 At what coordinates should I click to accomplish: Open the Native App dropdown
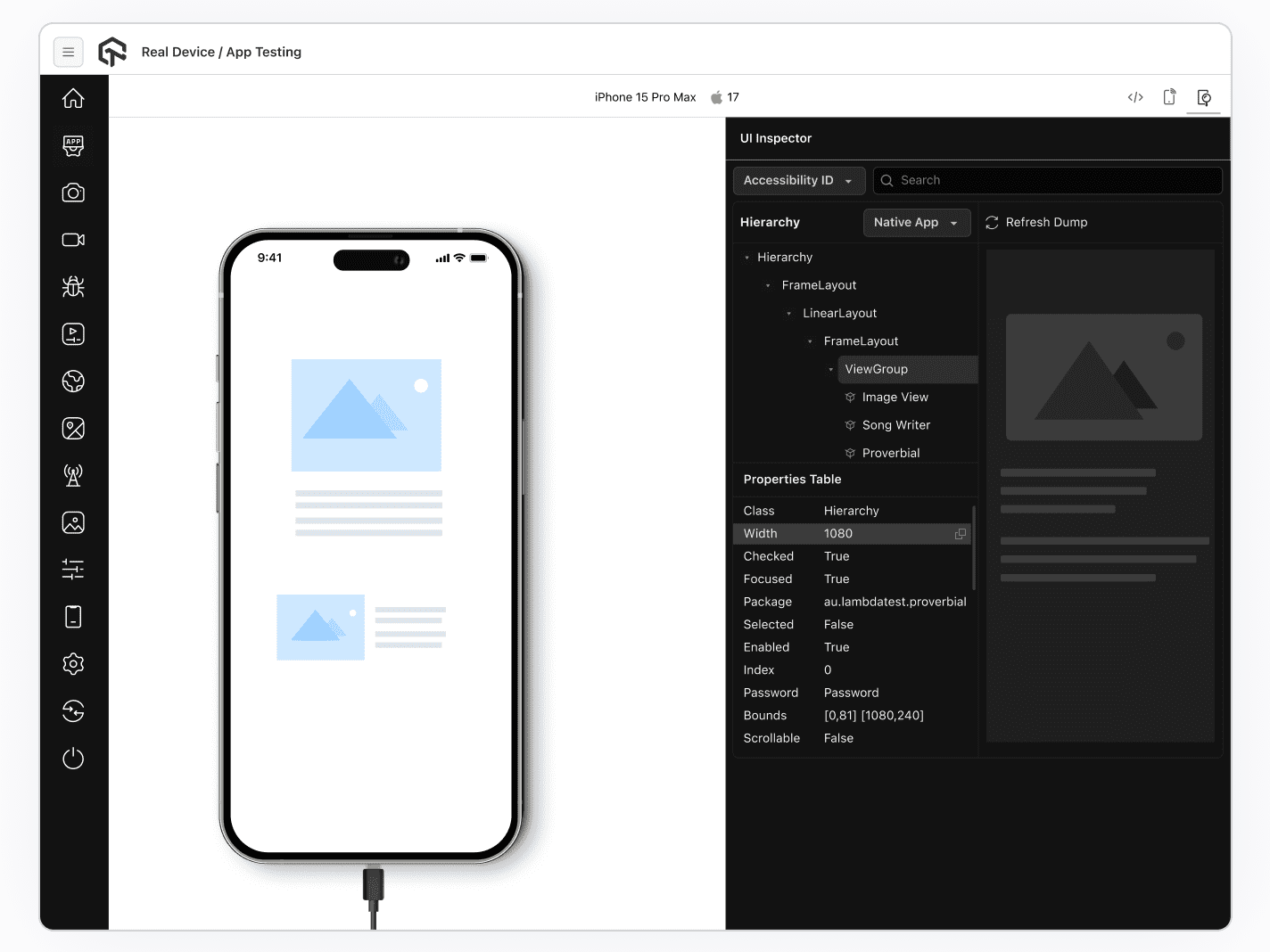pyautogui.click(x=917, y=222)
